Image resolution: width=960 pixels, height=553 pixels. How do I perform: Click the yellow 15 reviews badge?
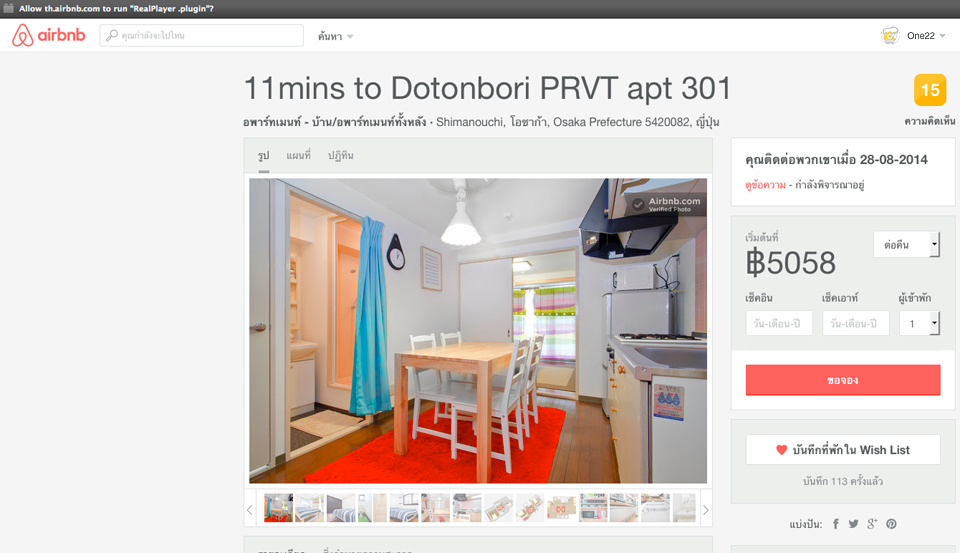[x=930, y=90]
